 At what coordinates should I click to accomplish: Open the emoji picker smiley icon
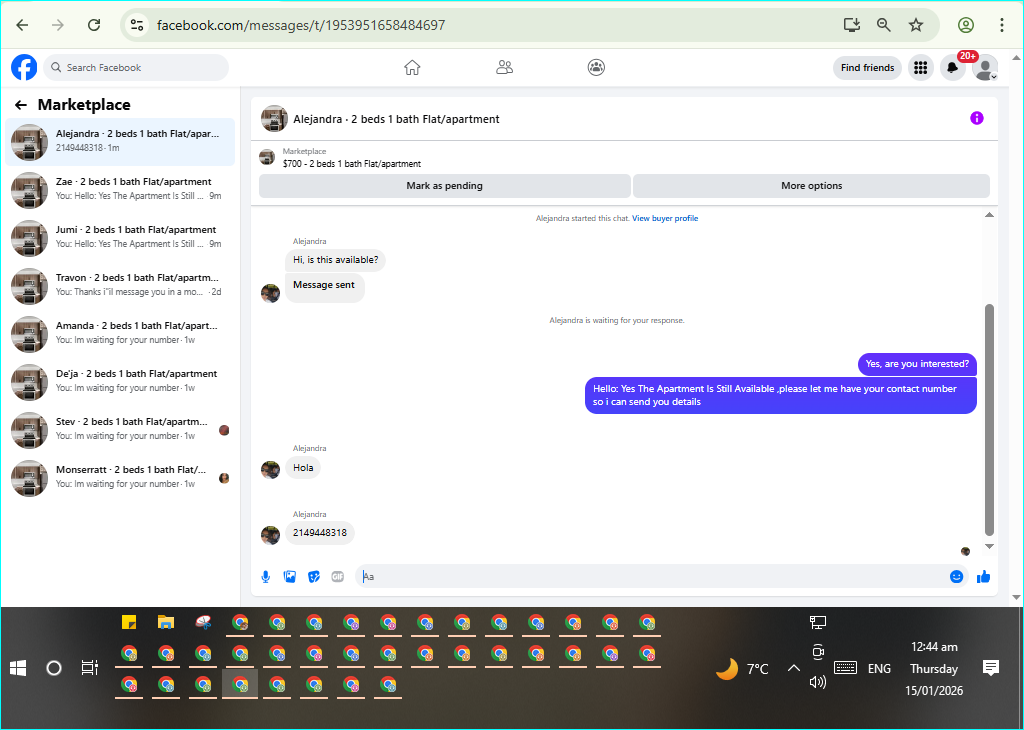956,577
